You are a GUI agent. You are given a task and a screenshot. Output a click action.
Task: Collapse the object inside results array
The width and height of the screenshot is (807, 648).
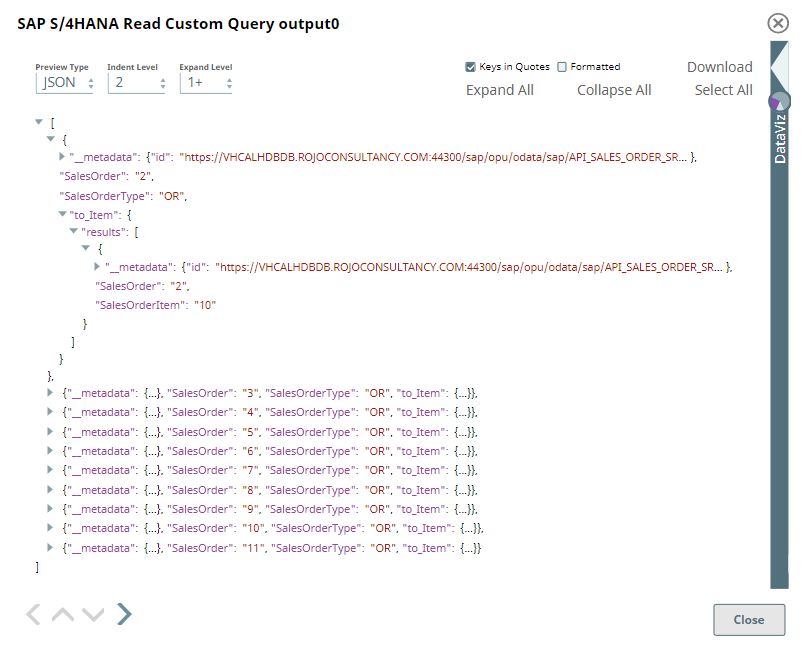85,249
